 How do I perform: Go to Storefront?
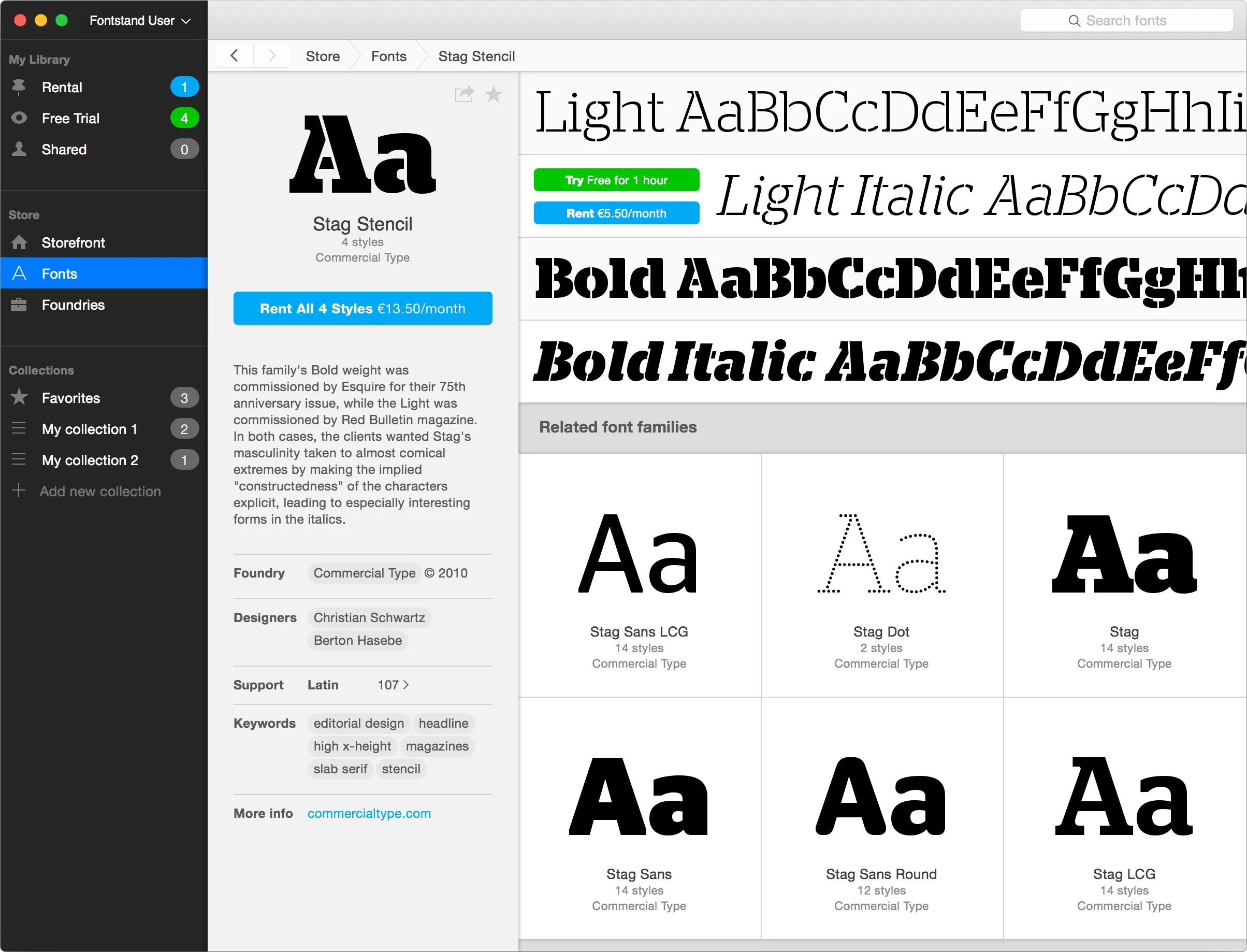[104, 242]
